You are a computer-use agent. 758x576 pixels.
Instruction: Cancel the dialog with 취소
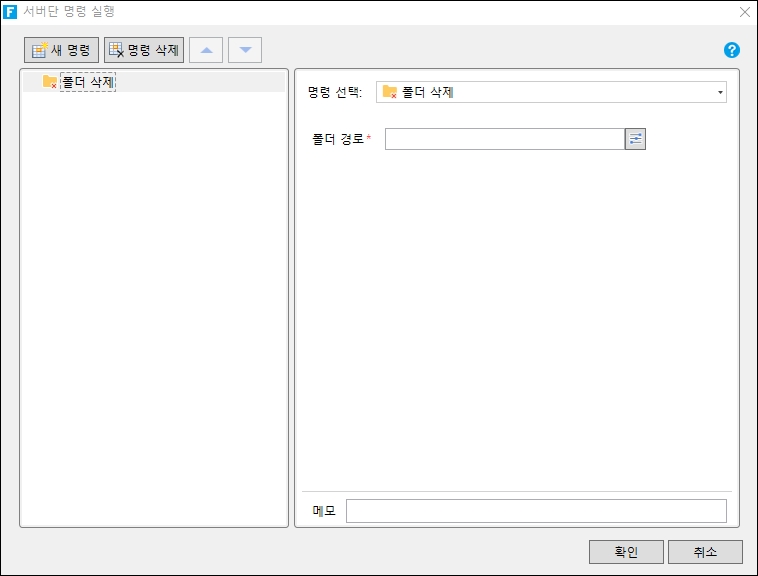[705, 552]
